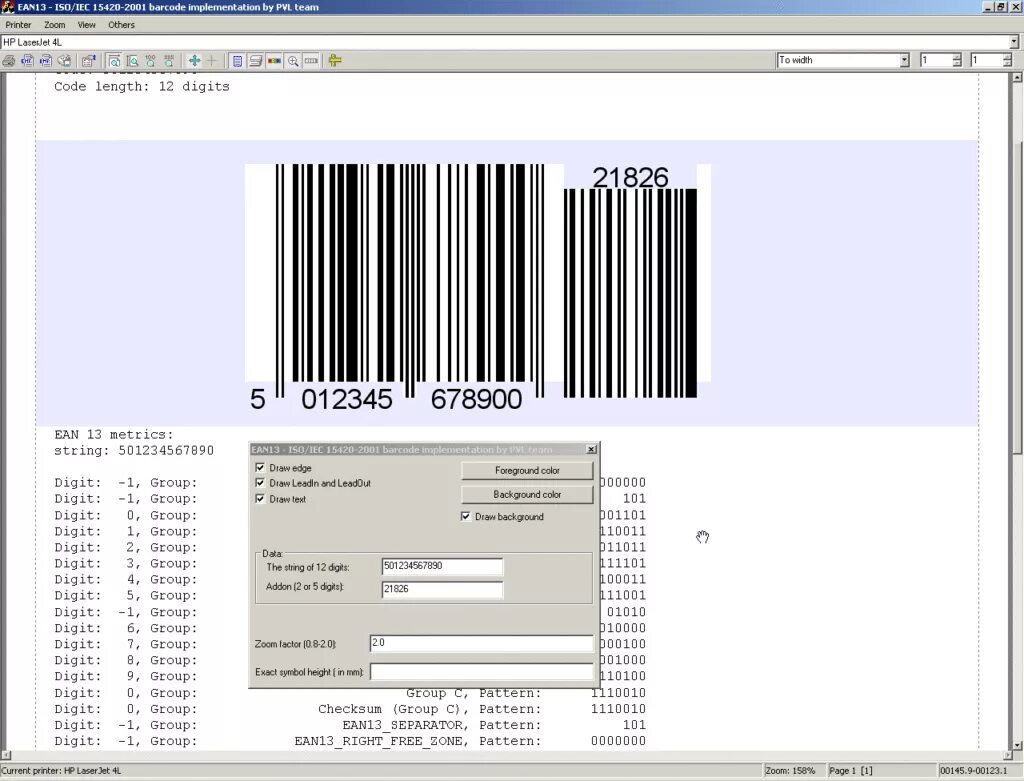Click the first EMF export icon
This screenshot has width=1024, height=781.
pyautogui.click(x=27, y=61)
